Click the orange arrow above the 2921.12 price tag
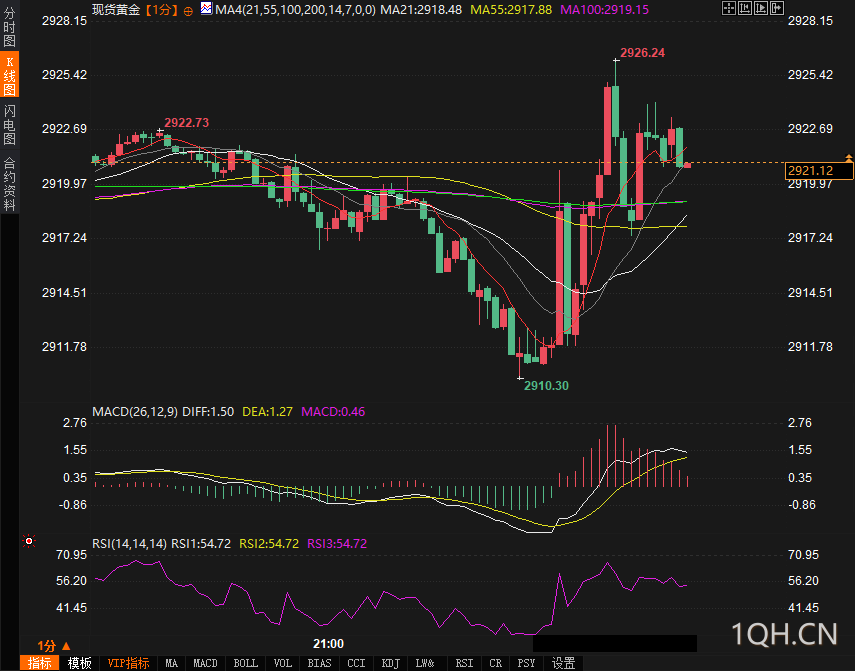855x671 pixels. [848, 158]
